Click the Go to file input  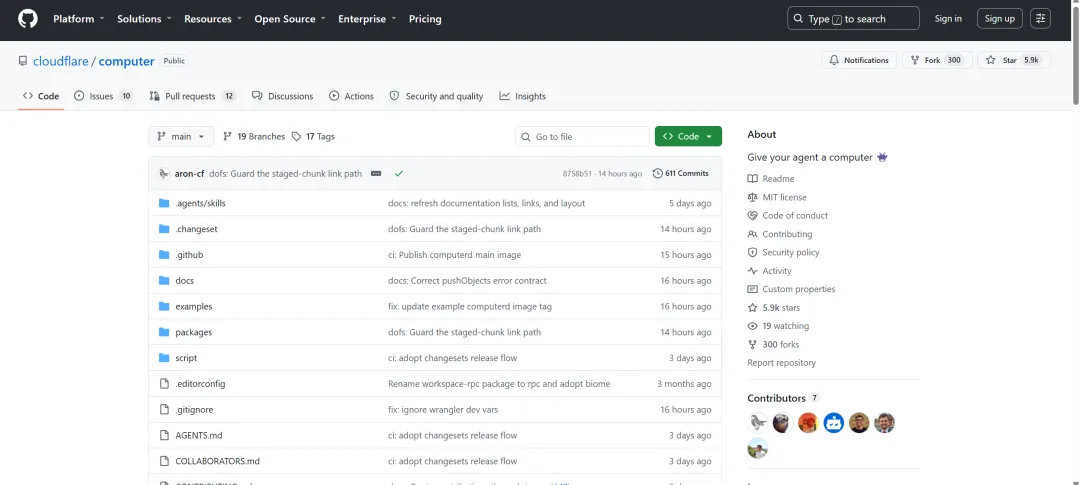[582, 136]
